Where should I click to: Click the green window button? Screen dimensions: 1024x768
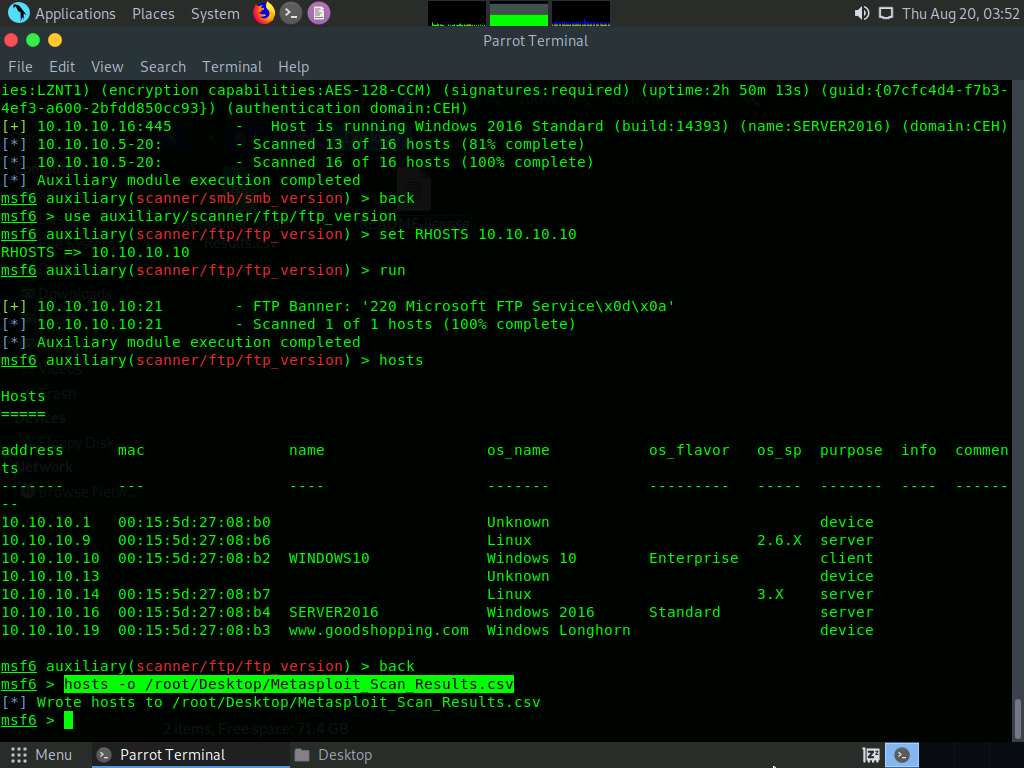click(33, 40)
